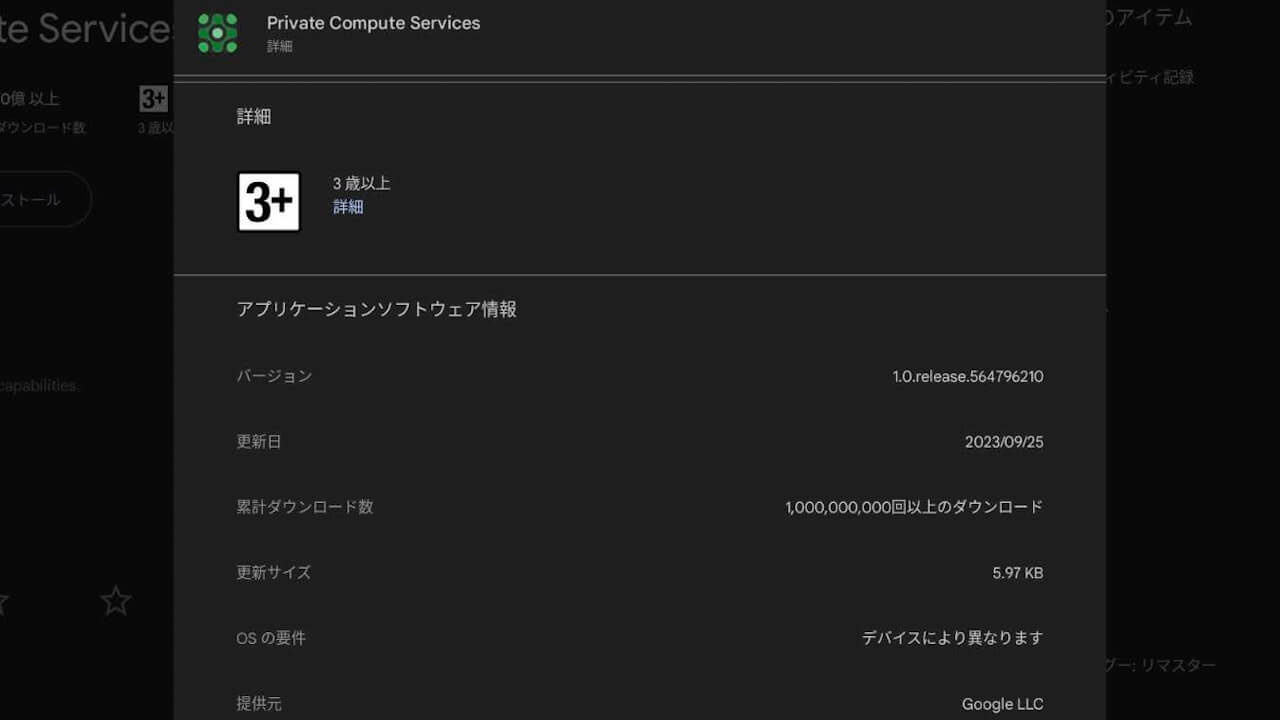Click the 詳細 header in the dialog
The width and height of the screenshot is (1280, 720).
click(251, 116)
